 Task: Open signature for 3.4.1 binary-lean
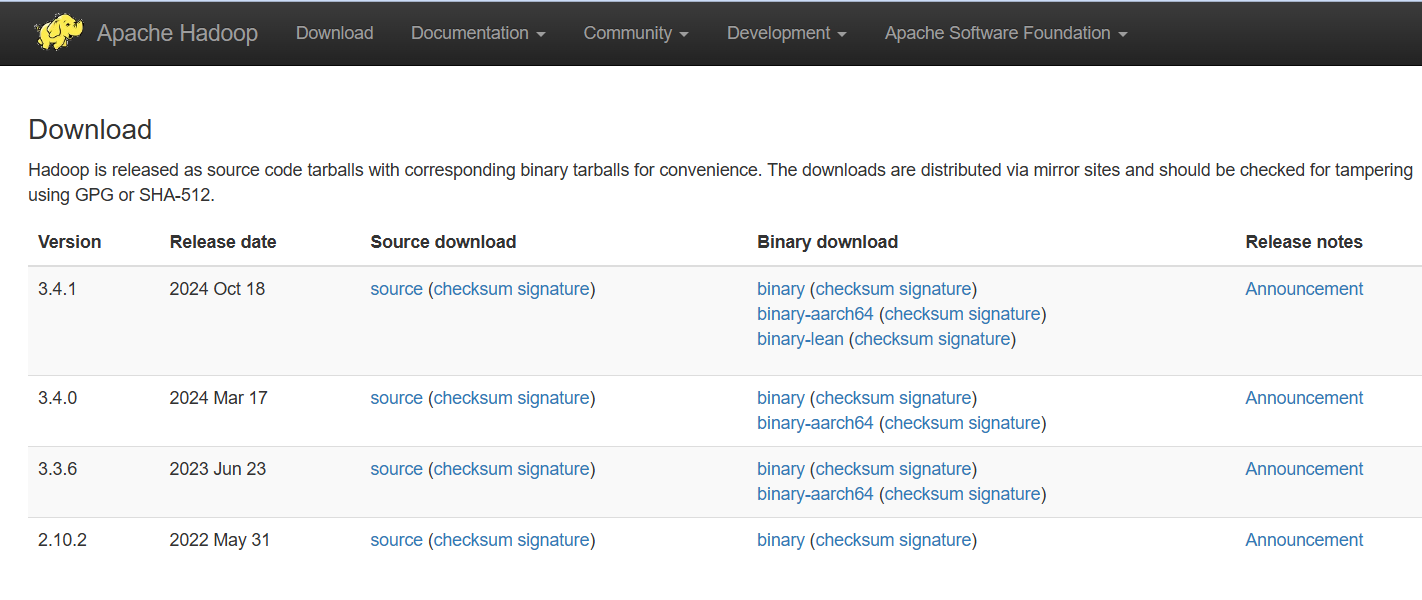coord(974,339)
